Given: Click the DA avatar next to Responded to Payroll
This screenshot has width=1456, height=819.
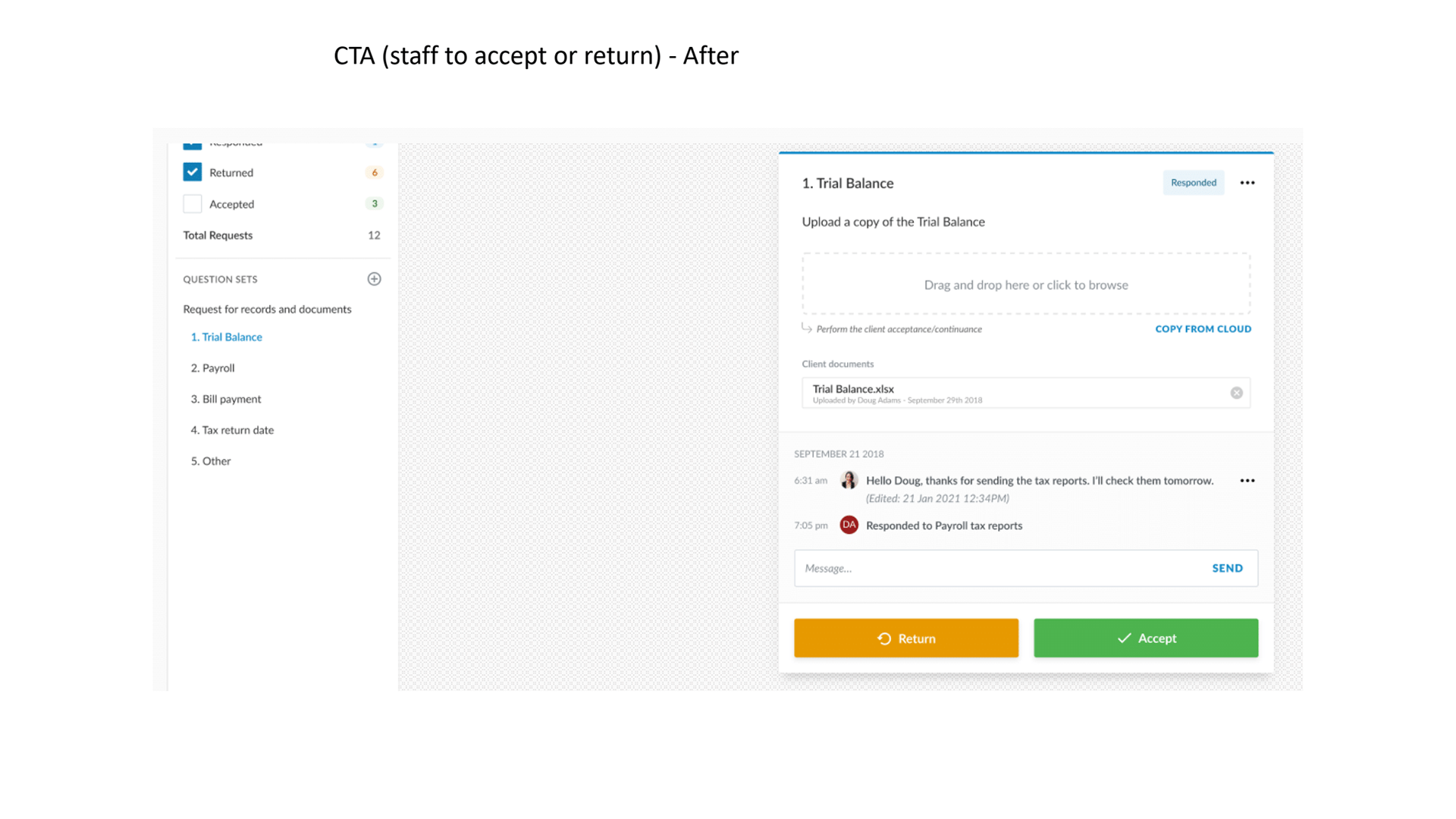Looking at the screenshot, I should point(849,525).
